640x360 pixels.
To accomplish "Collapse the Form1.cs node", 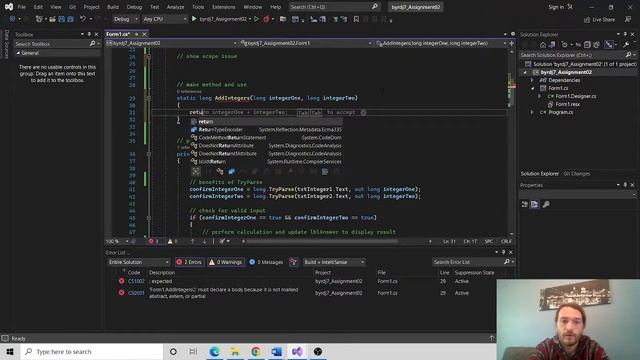I will (532, 88).
